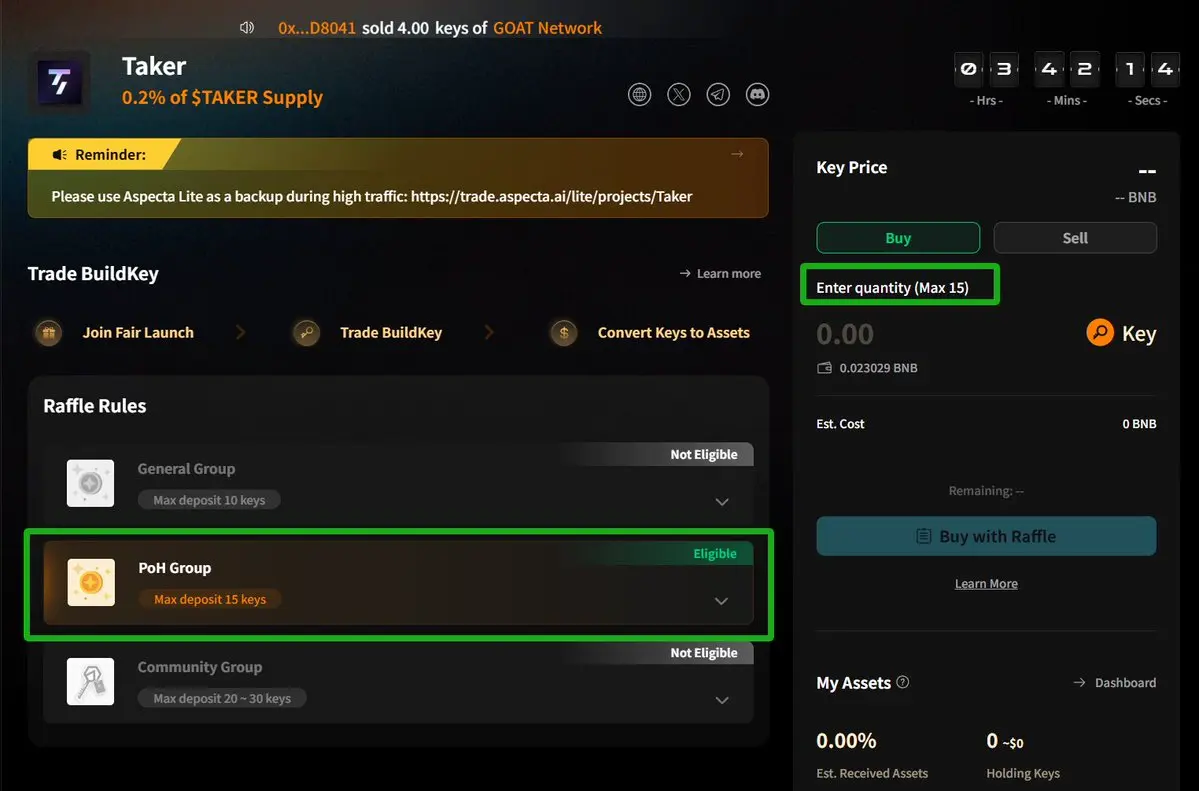Select the Trade BuildKey step
The width and height of the screenshot is (1199, 791).
coord(391,333)
